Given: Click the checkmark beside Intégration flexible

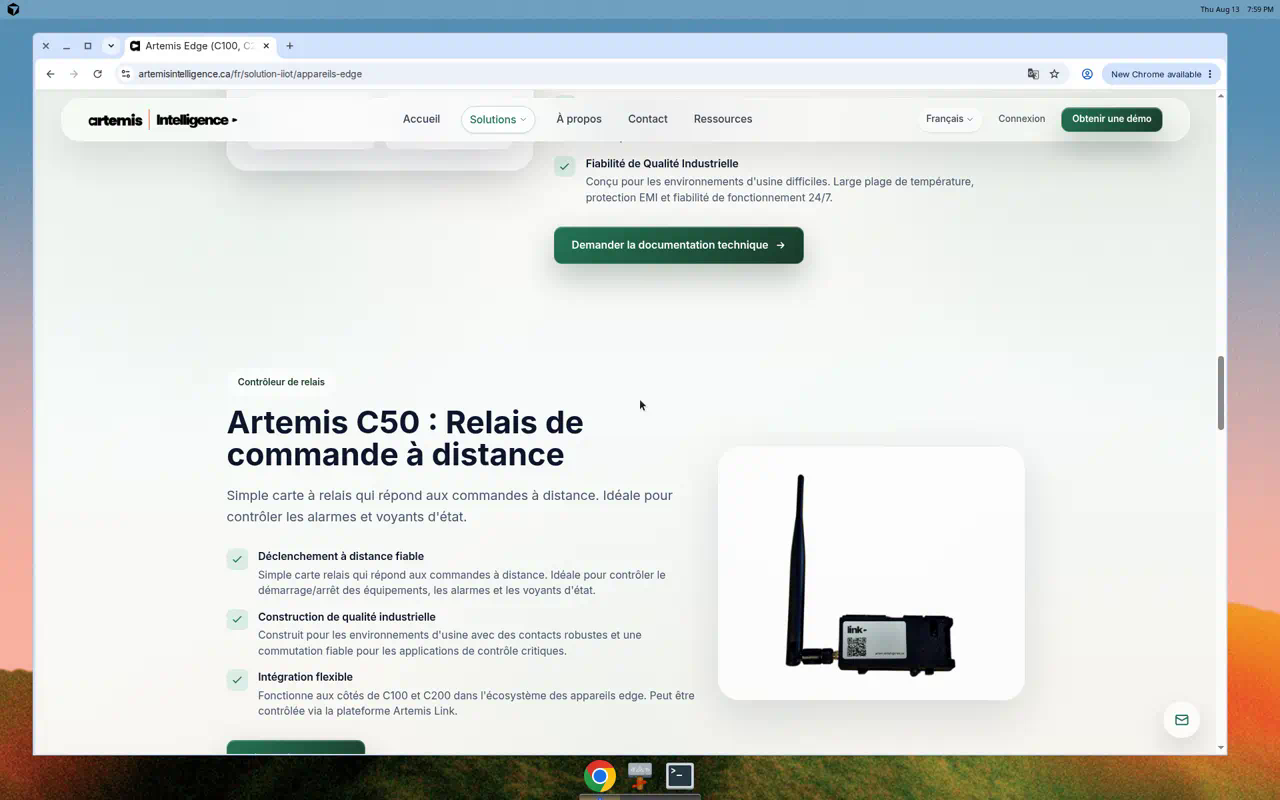Looking at the screenshot, I should 237,680.
